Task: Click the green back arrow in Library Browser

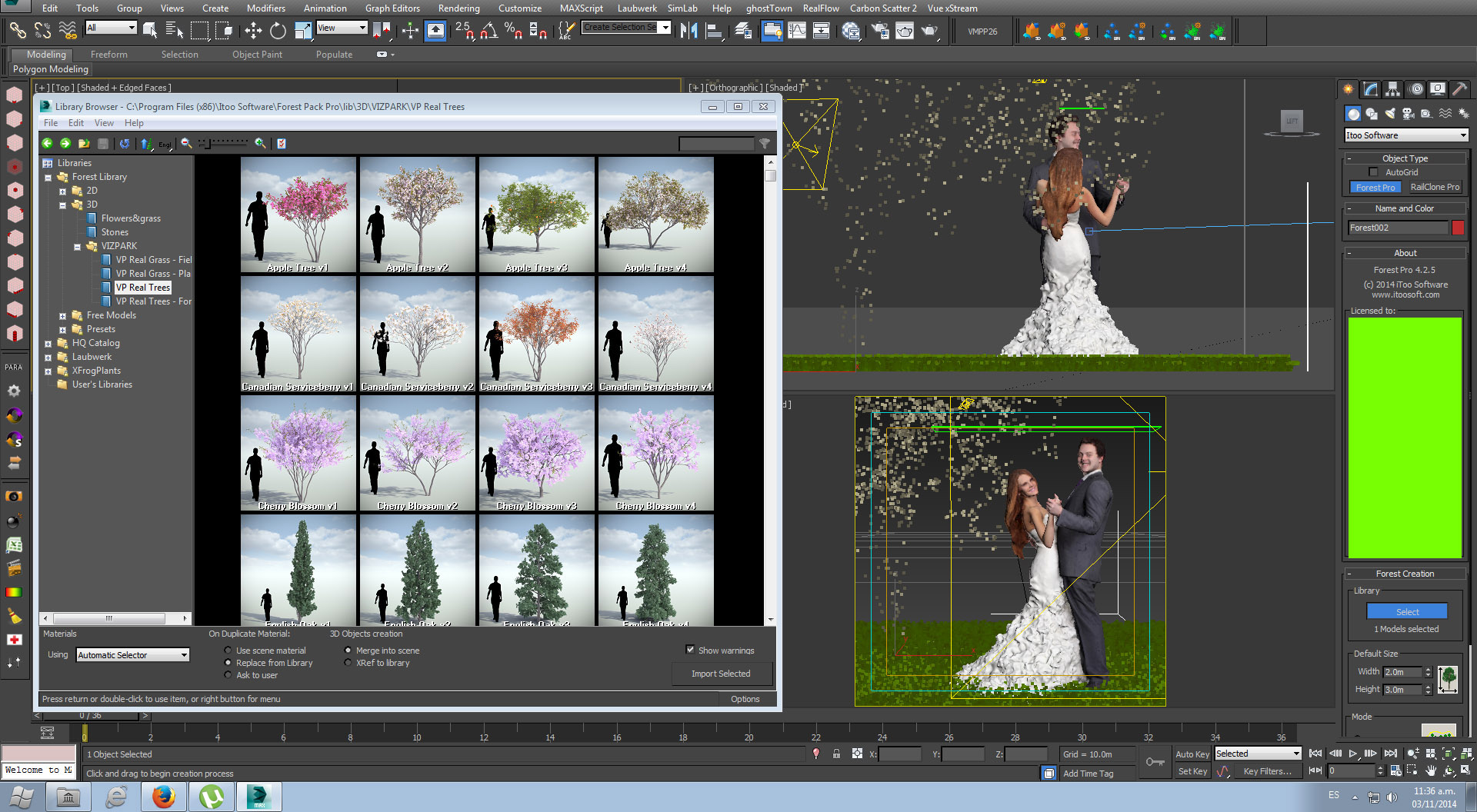Action: click(x=47, y=143)
